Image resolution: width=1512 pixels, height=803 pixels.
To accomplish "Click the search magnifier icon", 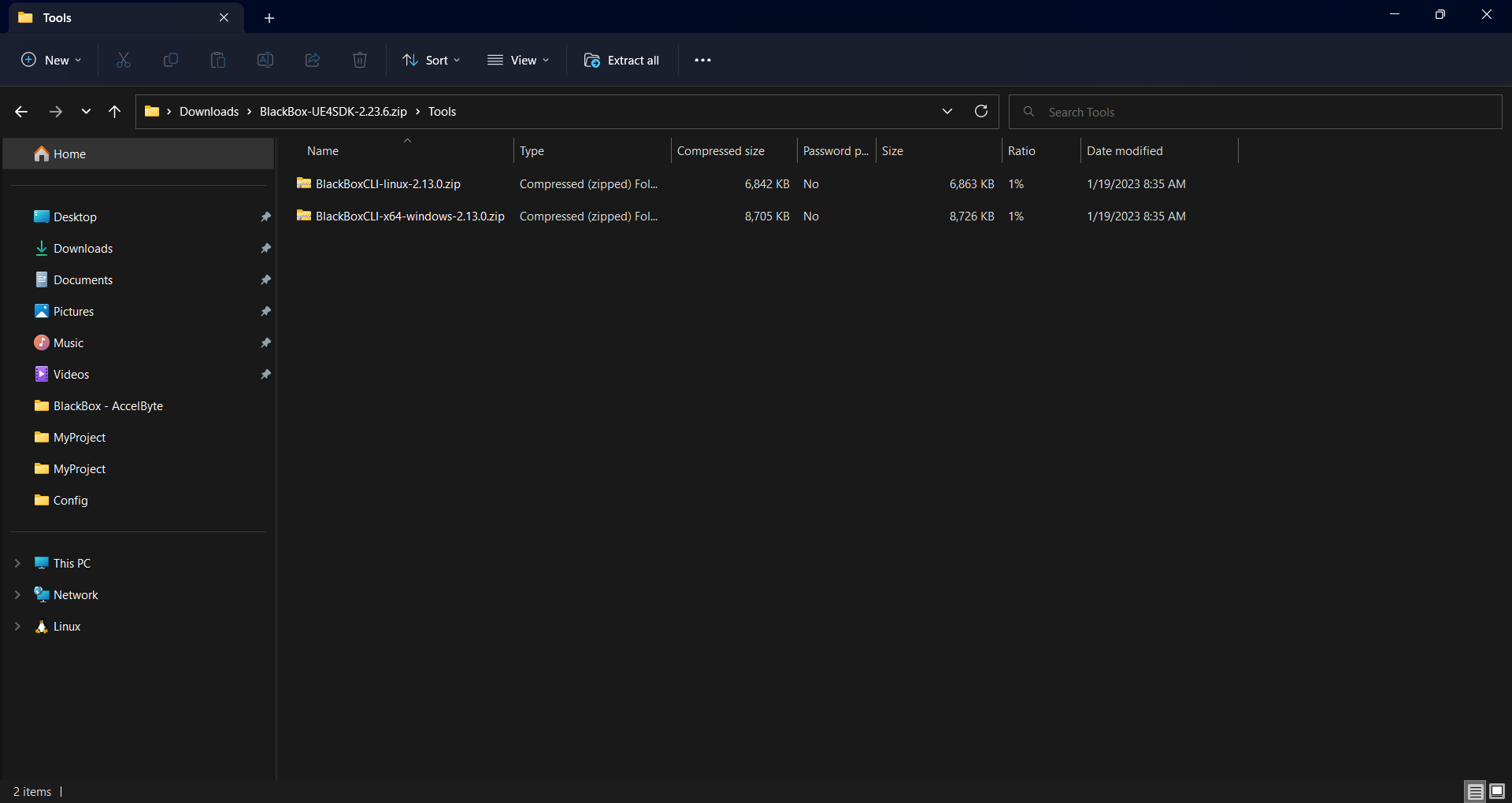I will coord(1028,112).
